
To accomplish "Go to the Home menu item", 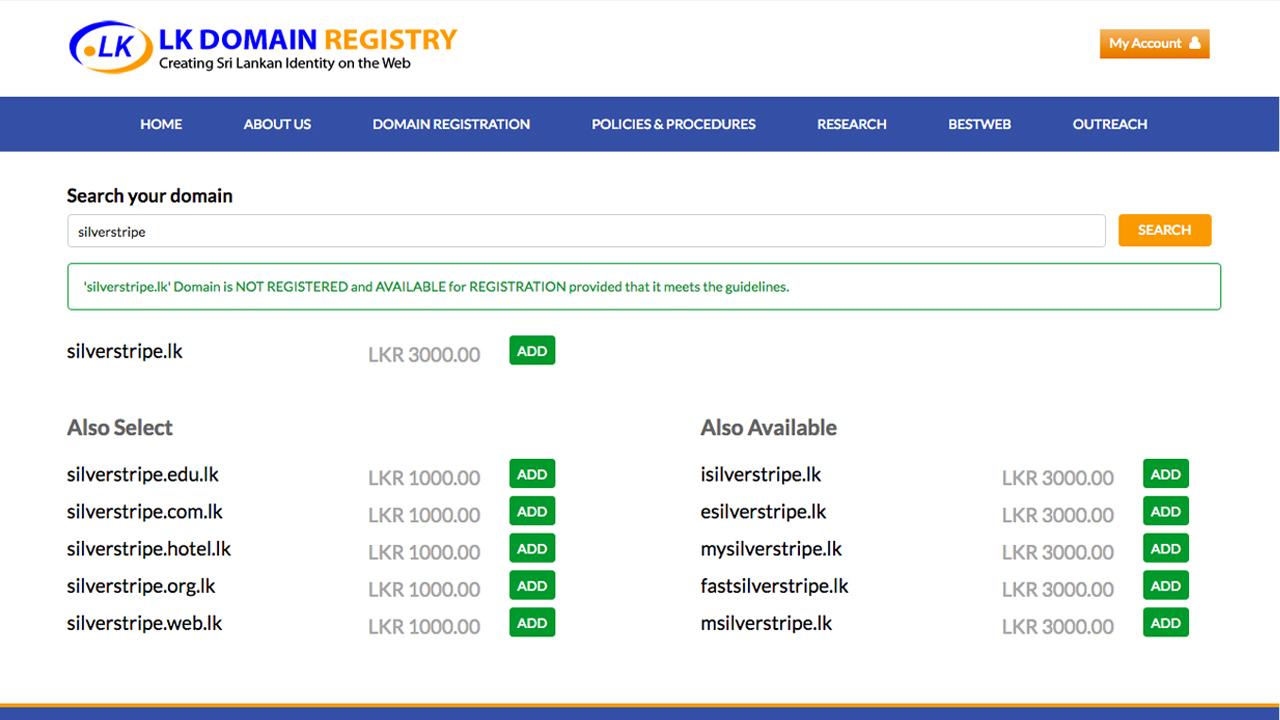I will 161,124.
